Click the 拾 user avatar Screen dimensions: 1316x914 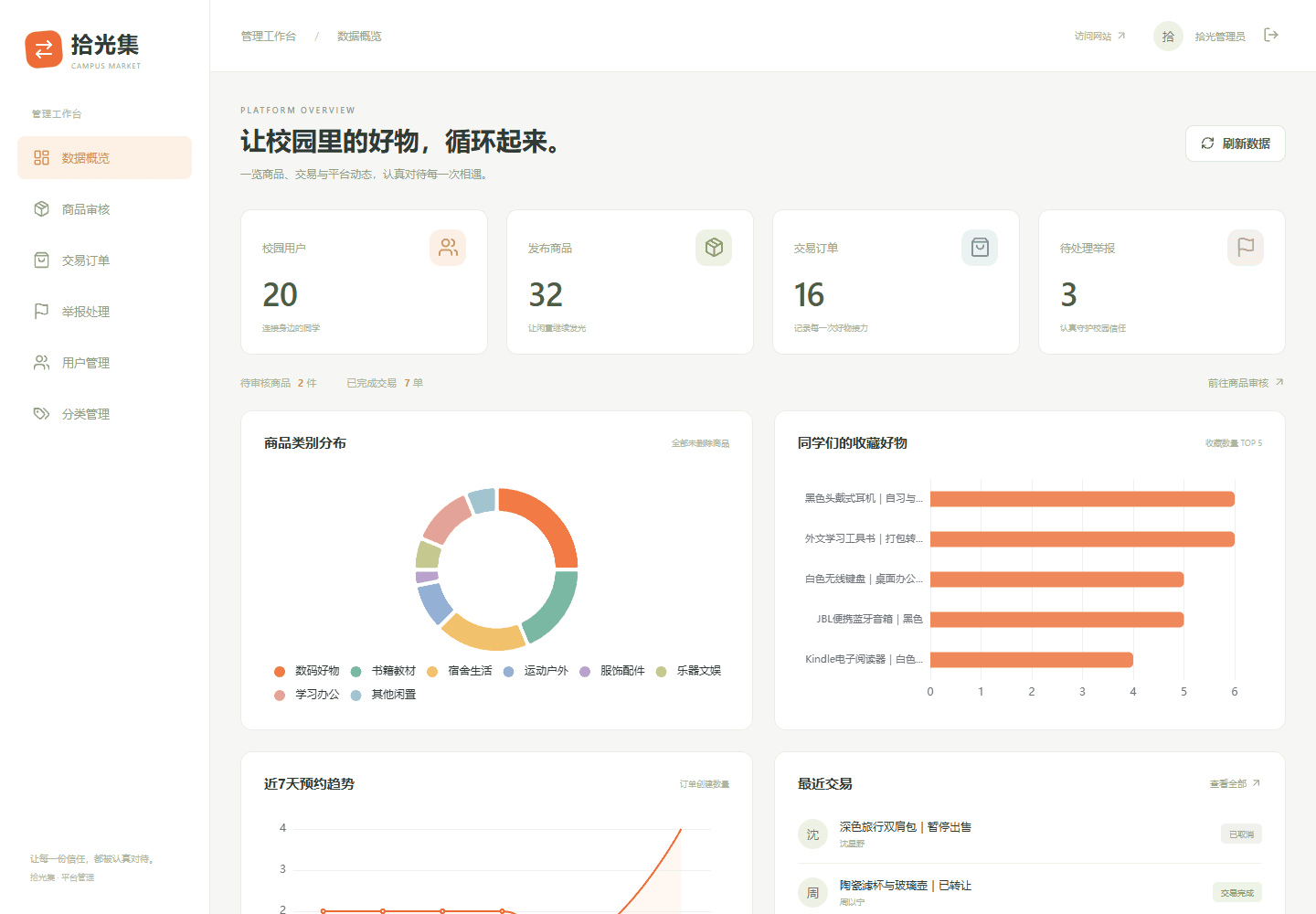click(1168, 36)
